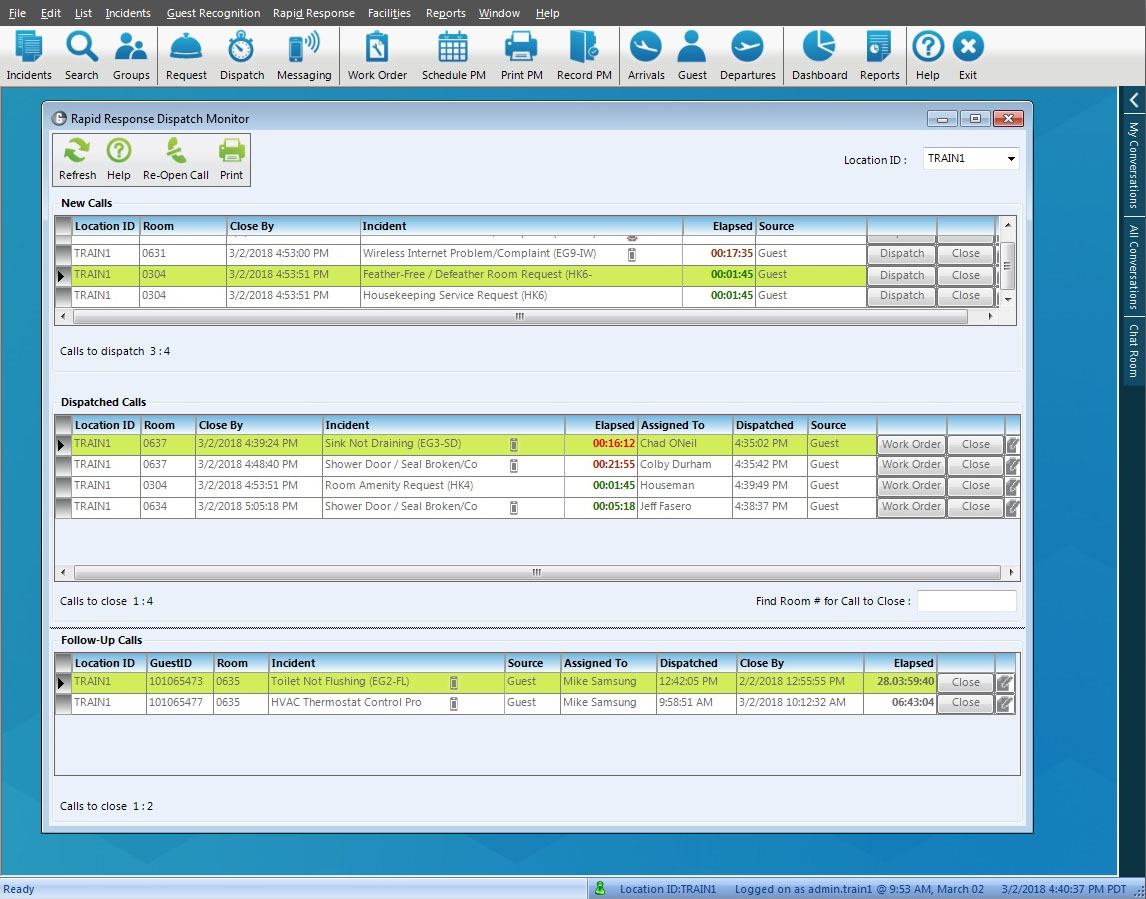The height and width of the screenshot is (899, 1146).
Task: Show guest Arrivals list
Action: tap(646, 55)
